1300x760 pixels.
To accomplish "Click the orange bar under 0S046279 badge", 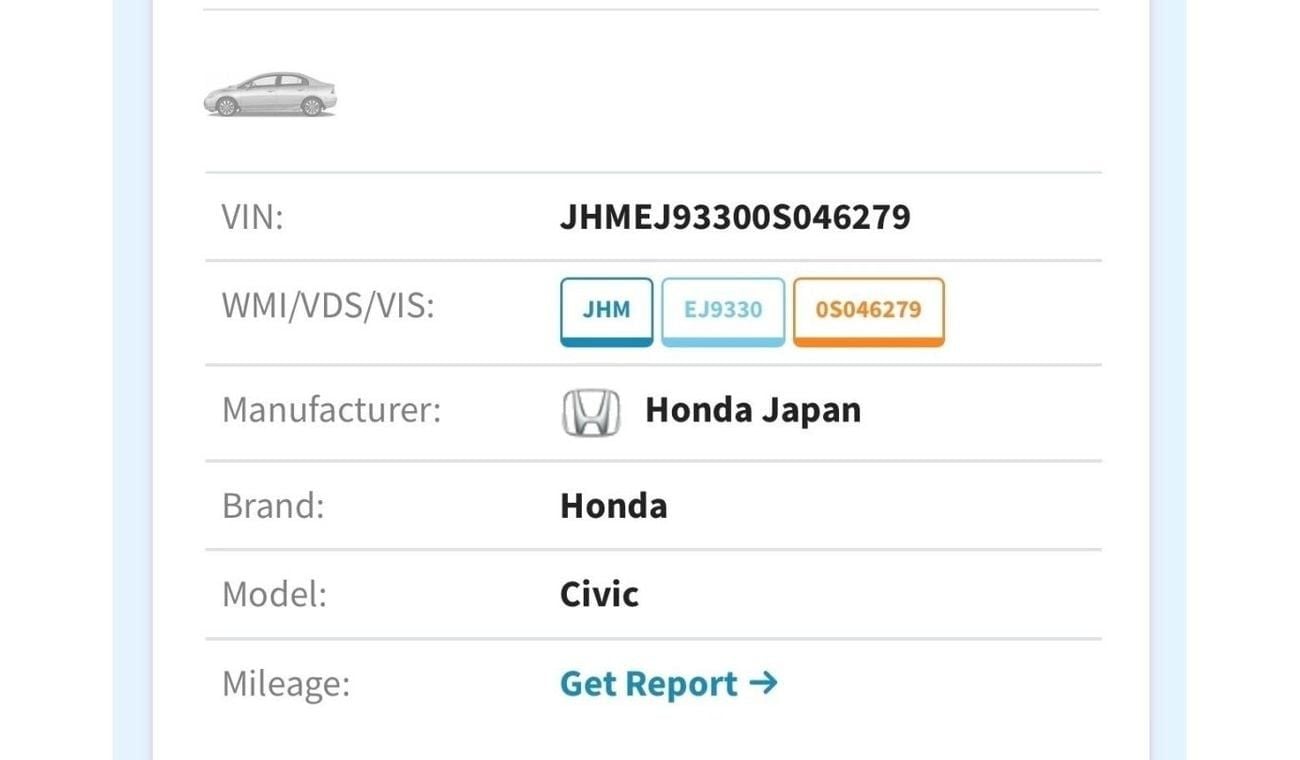I will click(868, 342).
